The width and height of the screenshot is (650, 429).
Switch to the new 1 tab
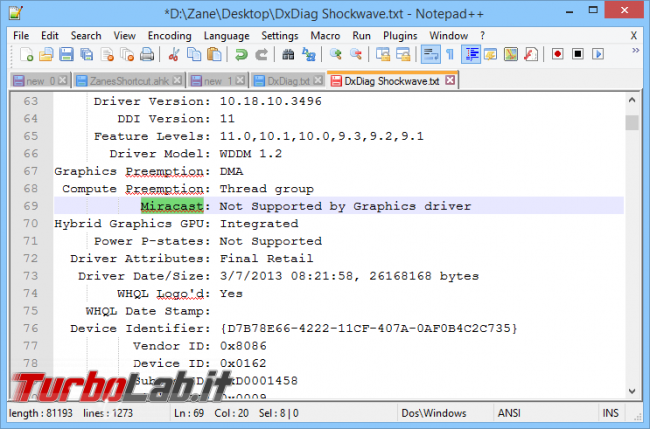click(x=218, y=80)
